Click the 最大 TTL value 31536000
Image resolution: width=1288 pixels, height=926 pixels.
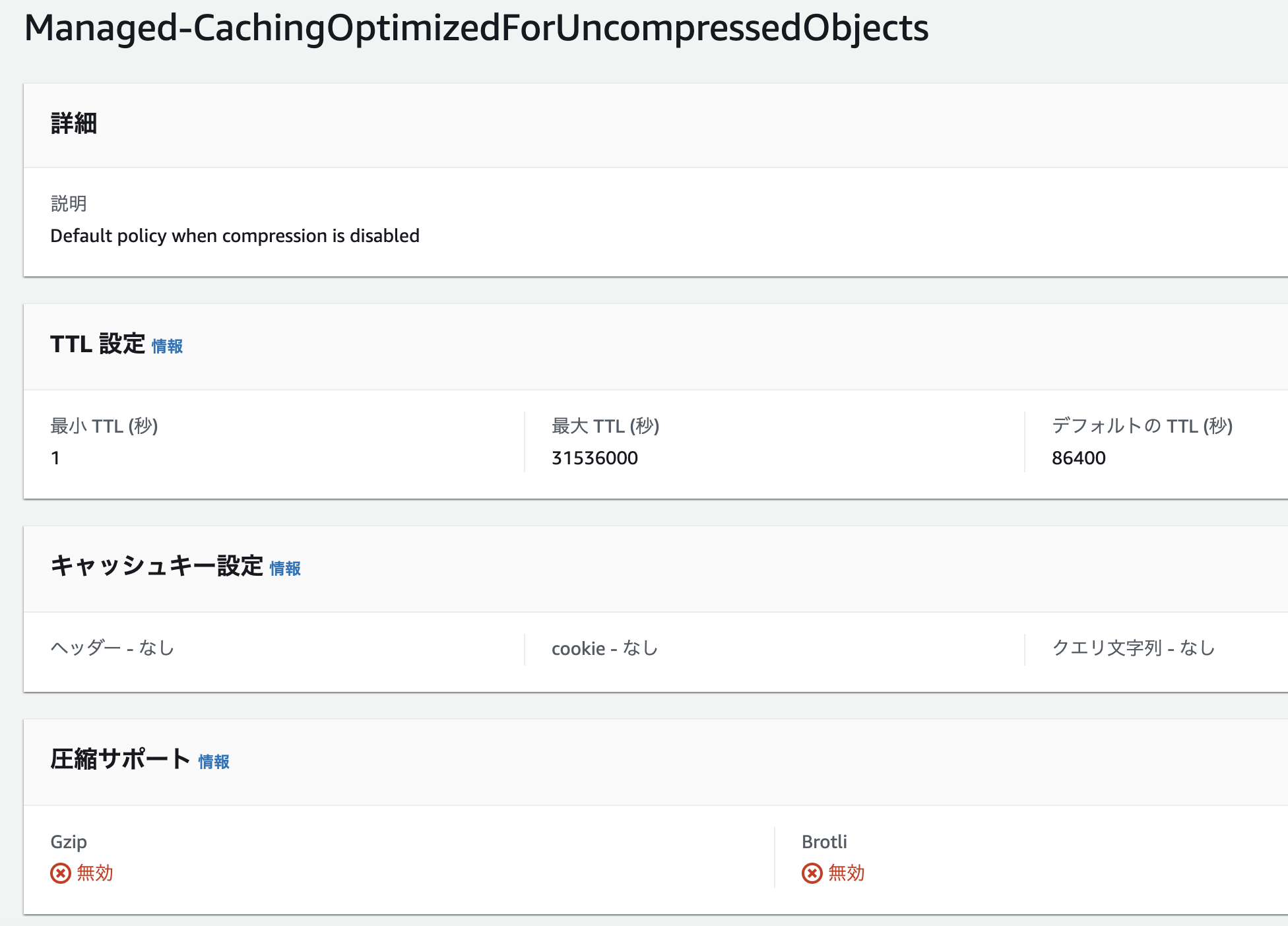[x=595, y=458]
